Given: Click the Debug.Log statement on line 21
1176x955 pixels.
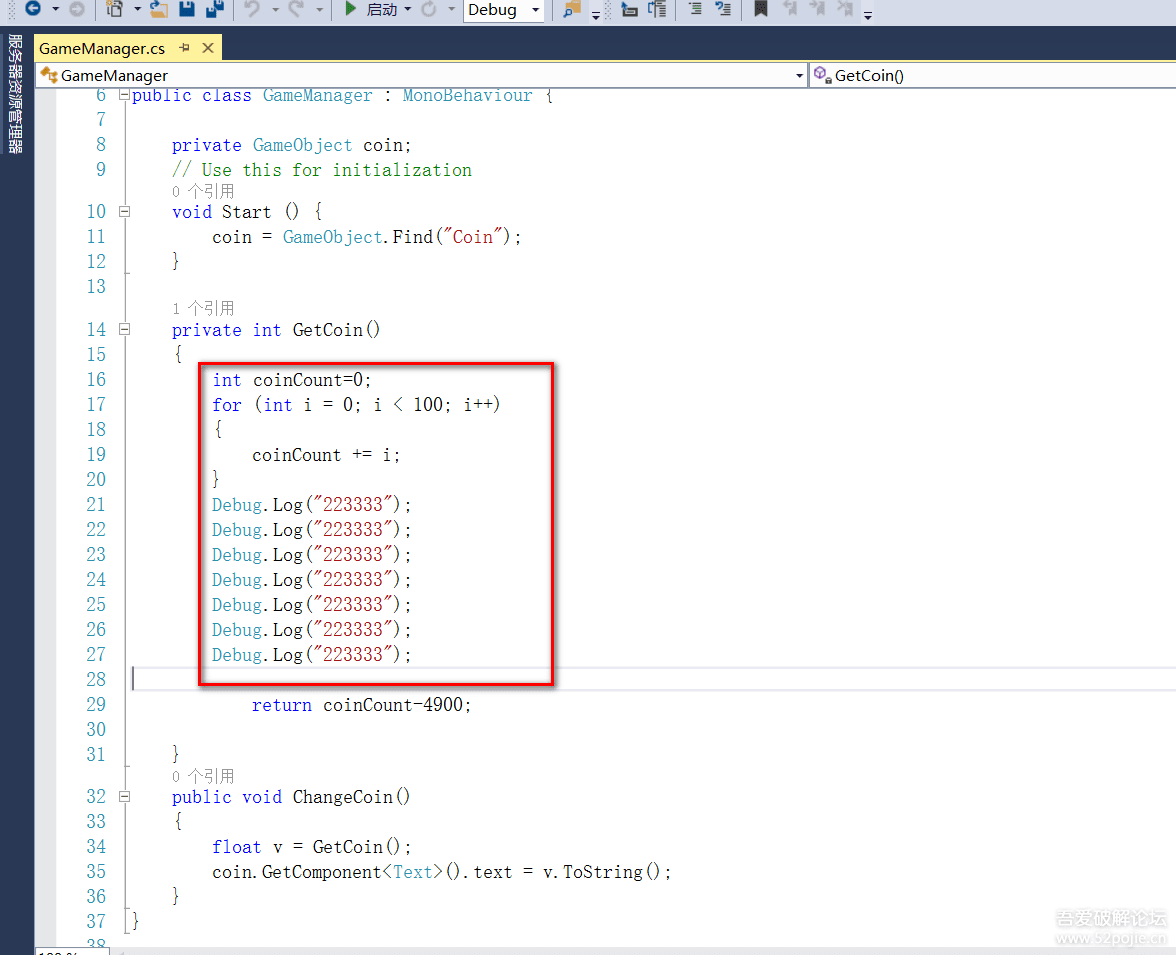Looking at the screenshot, I should point(311,505).
